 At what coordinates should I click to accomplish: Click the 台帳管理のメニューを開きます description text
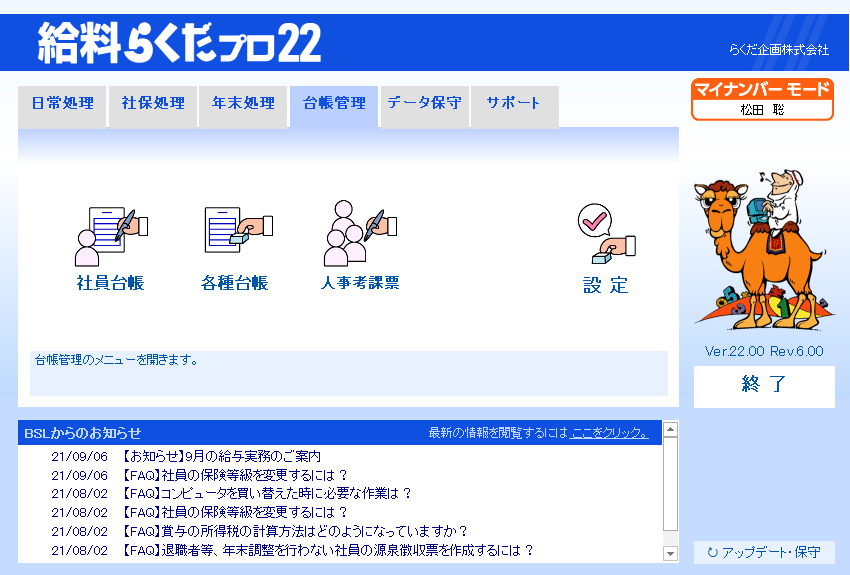tap(117, 360)
